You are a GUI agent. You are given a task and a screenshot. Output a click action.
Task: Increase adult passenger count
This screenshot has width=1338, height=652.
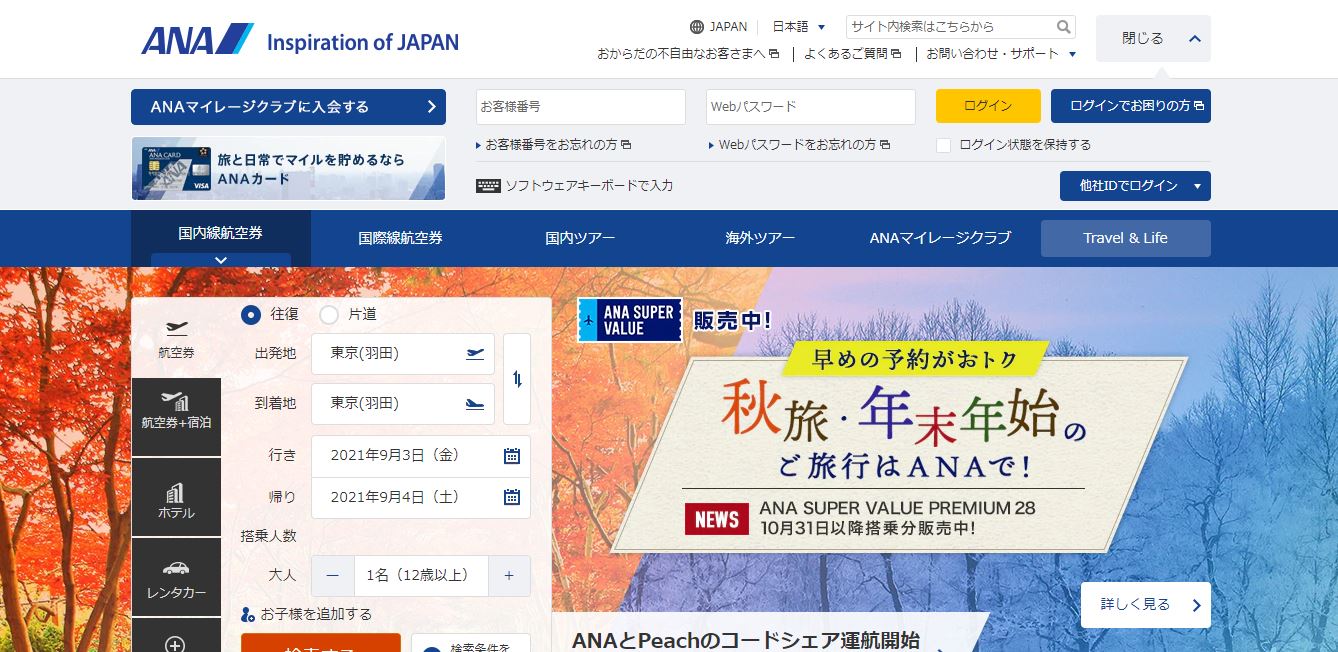click(x=509, y=576)
